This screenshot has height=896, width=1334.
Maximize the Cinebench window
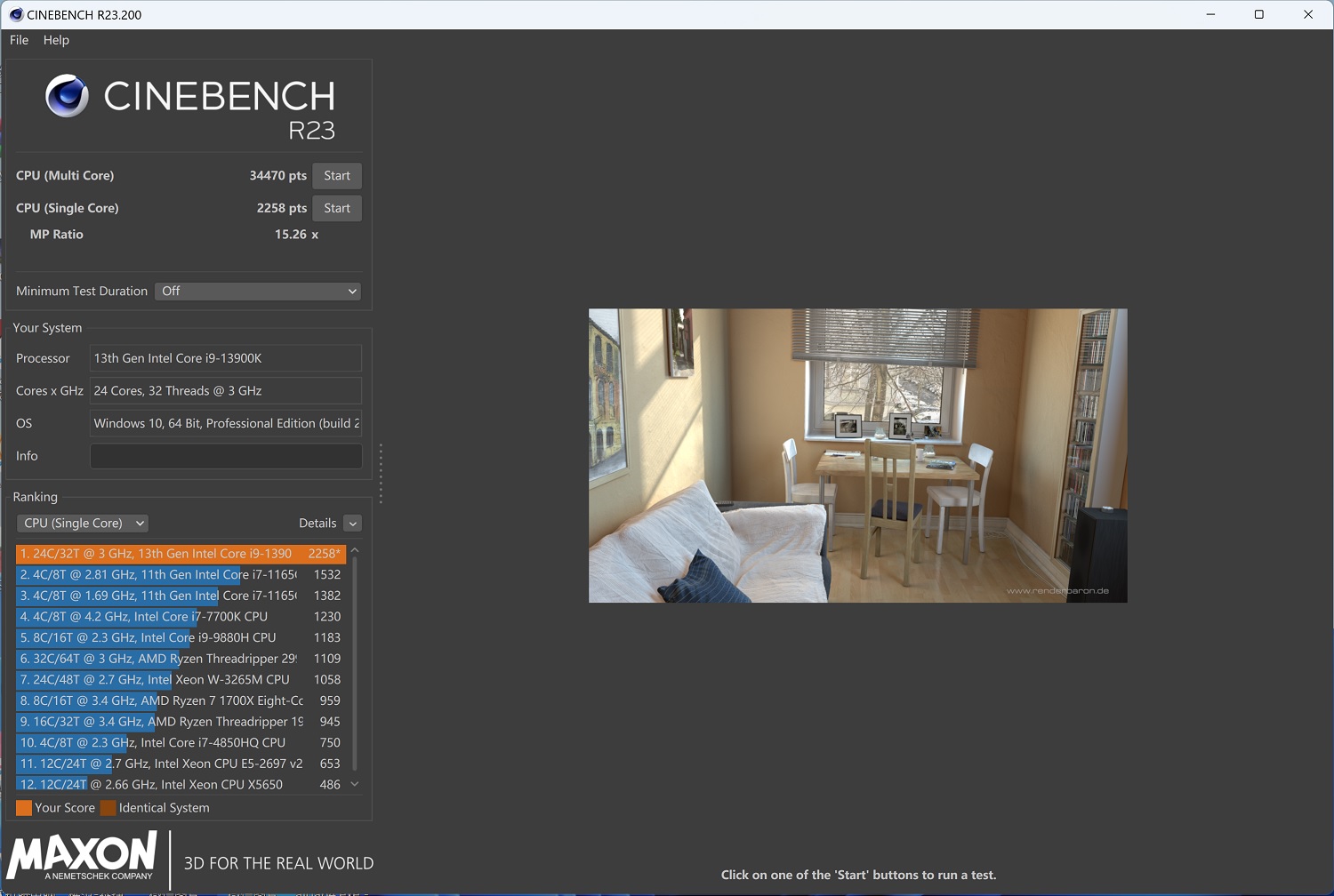coord(1259,14)
